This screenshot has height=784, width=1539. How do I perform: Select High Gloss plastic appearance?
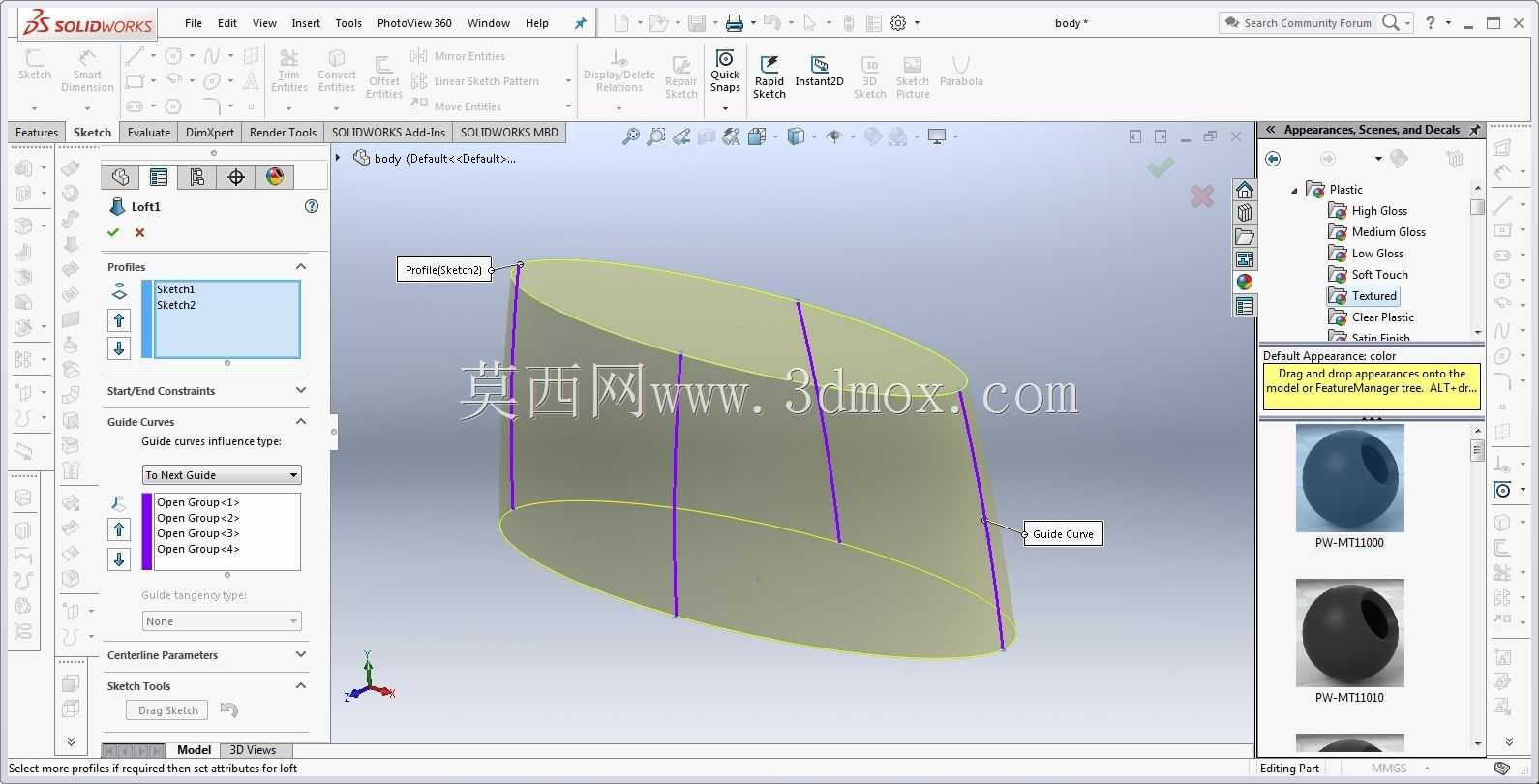(1379, 211)
